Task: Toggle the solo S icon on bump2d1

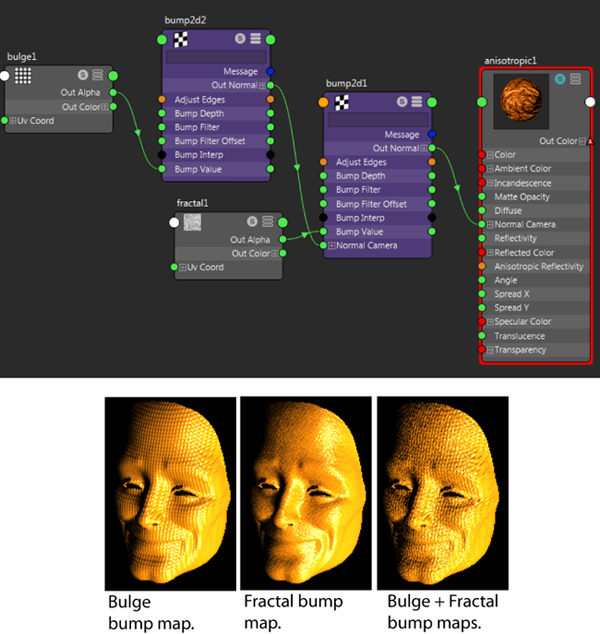Action: pos(402,101)
